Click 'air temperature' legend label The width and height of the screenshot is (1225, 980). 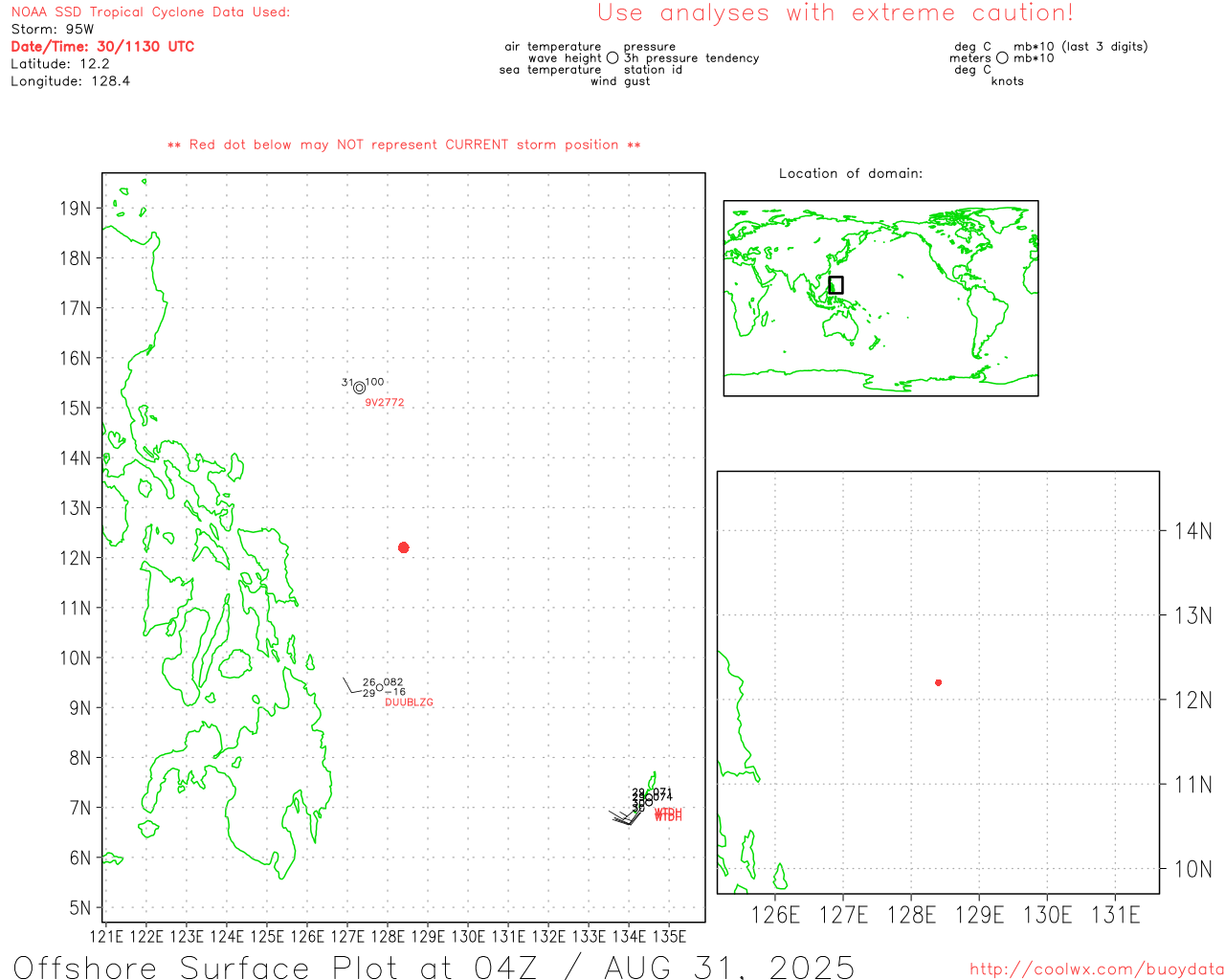(x=553, y=46)
